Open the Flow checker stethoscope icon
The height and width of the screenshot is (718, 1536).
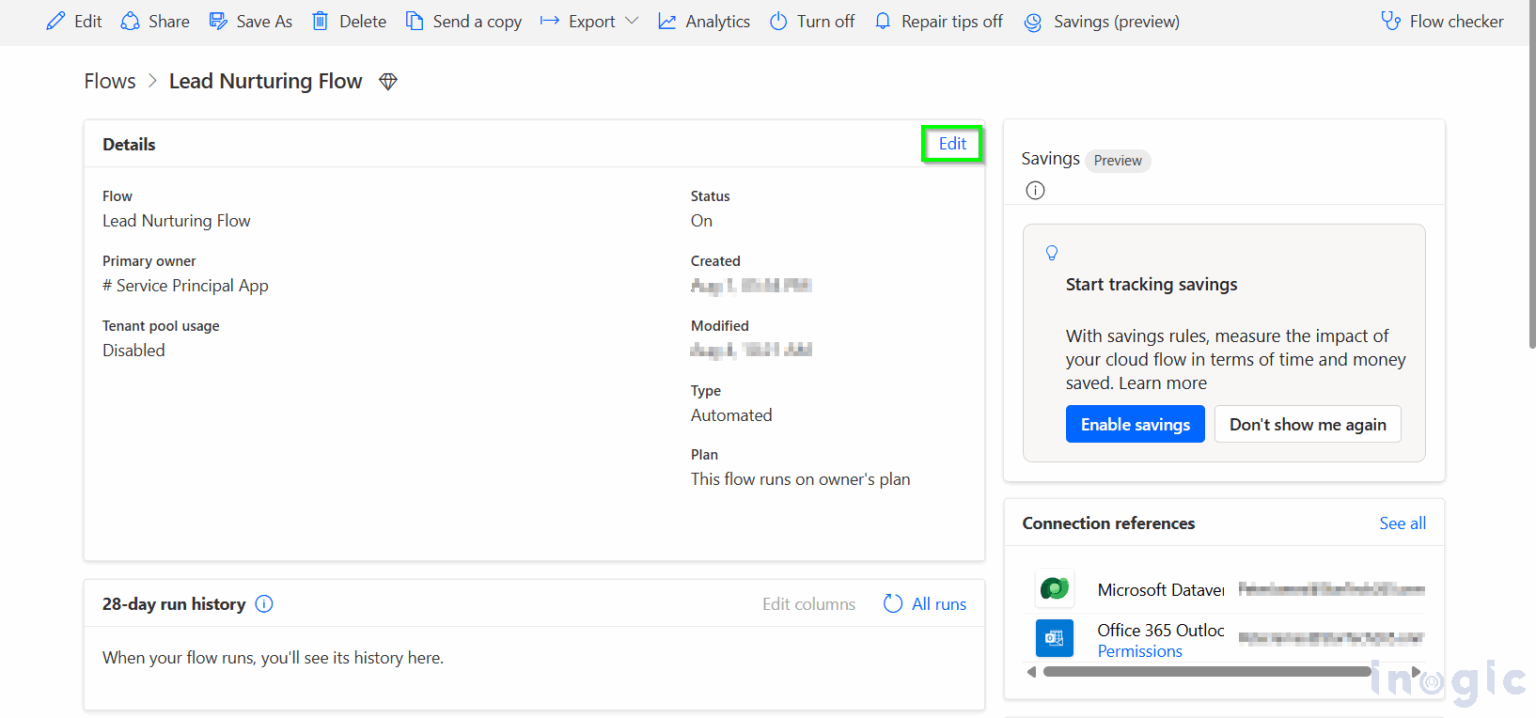click(x=1390, y=21)
